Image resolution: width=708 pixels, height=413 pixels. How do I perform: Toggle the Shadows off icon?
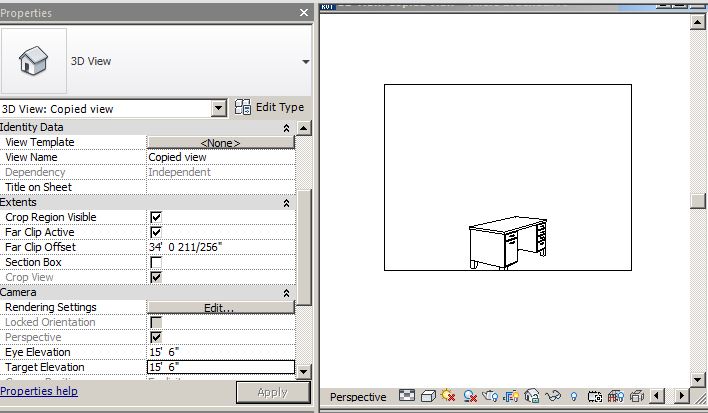pos(470,396)
